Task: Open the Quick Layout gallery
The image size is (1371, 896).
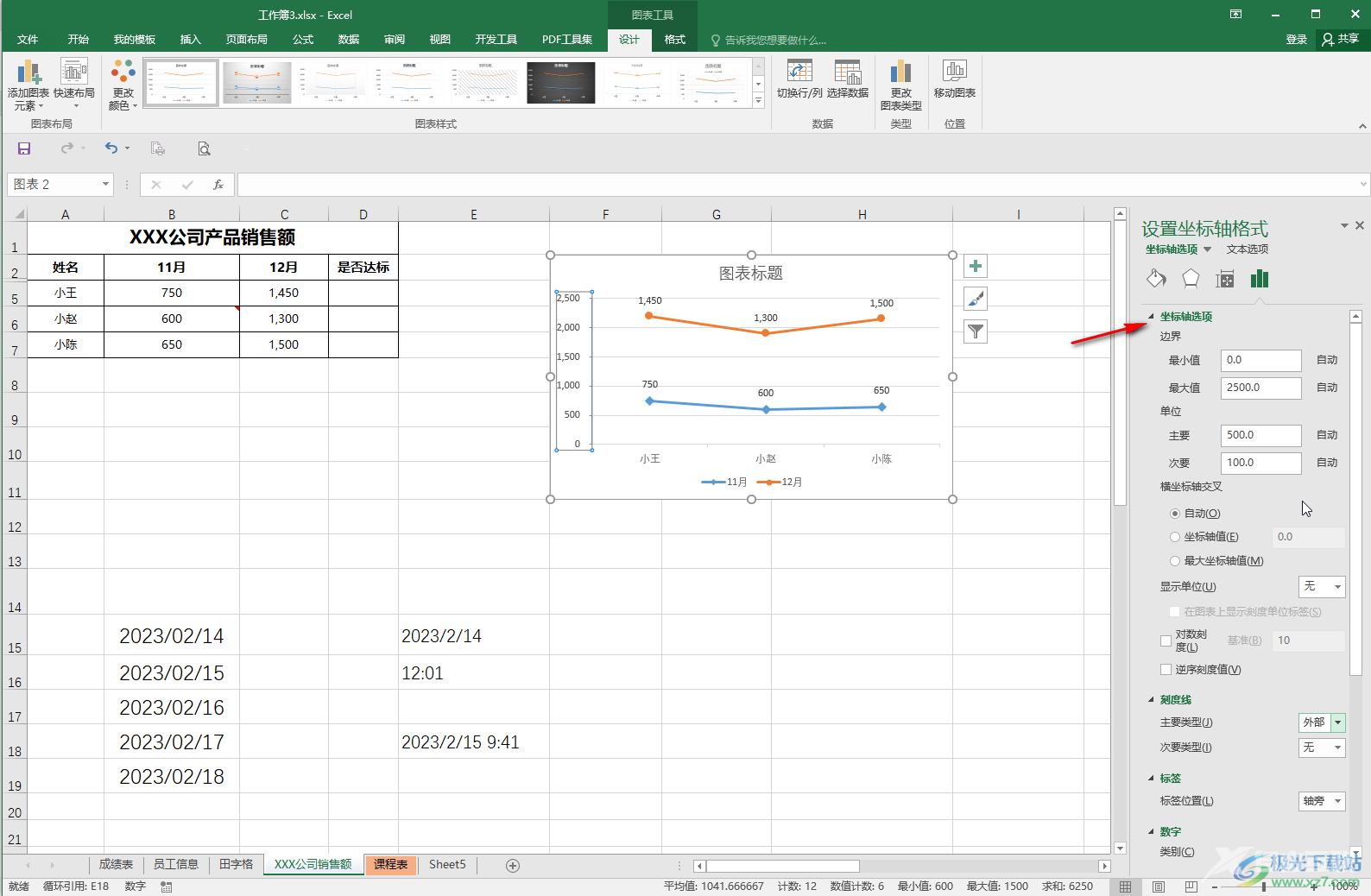Action: click(x=74, y=85)
